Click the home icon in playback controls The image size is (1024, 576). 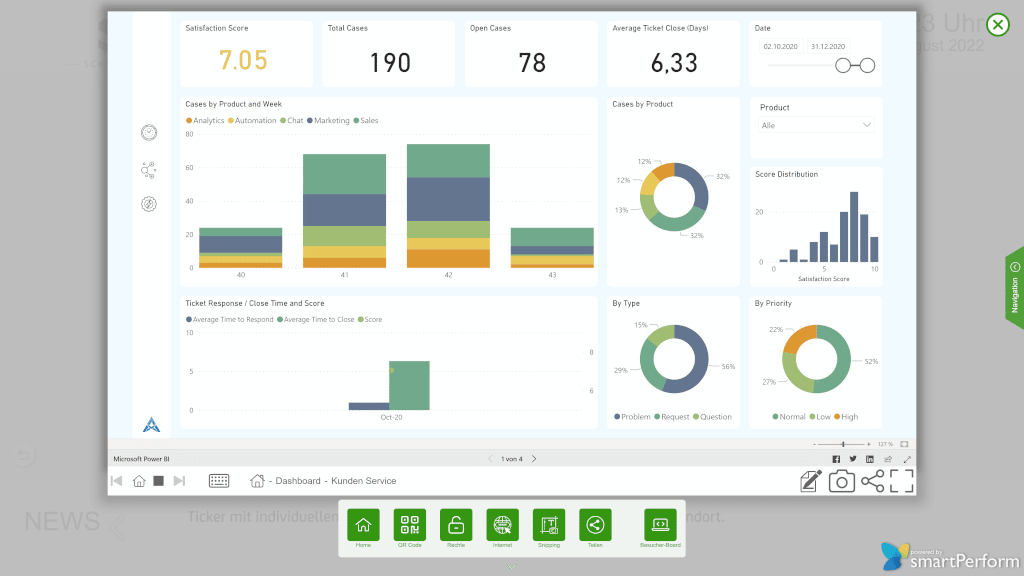pos(139,481)
